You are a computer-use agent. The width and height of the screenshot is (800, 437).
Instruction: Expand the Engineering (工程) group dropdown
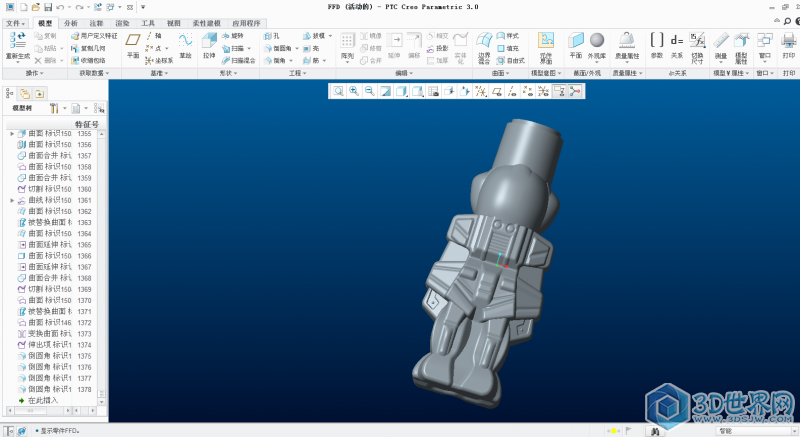coord(298,73)
